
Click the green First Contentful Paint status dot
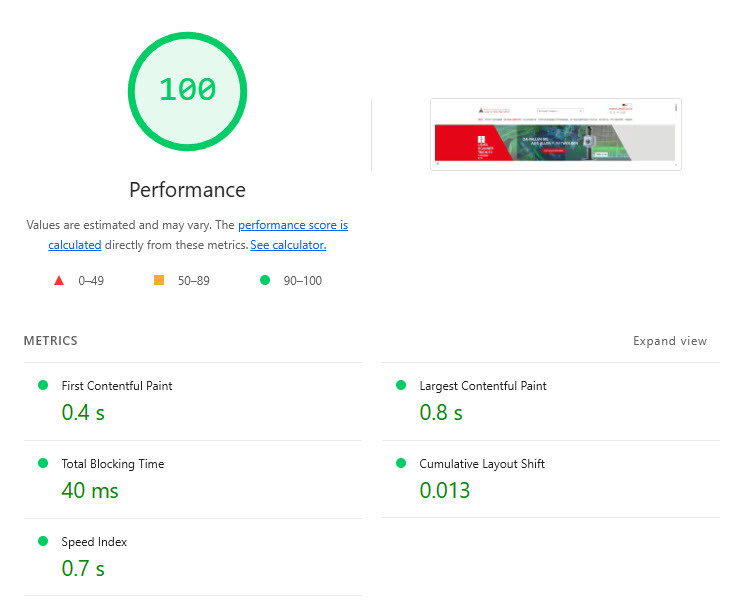click(43, 385)
